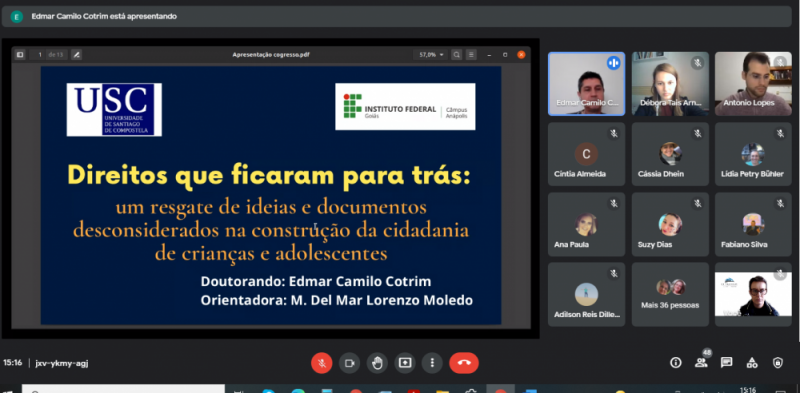Screen dimensions: 800x393
Task: Leave the call with the red hang-up button
Action: click(464, 363)
